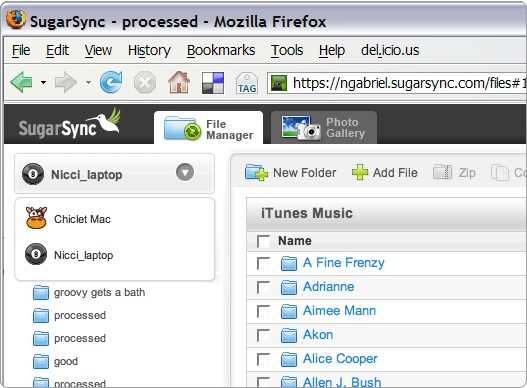Click the Aimee Mann folder icon
The width and height of the screenshot is (527, 388).
tap(289, 311)
